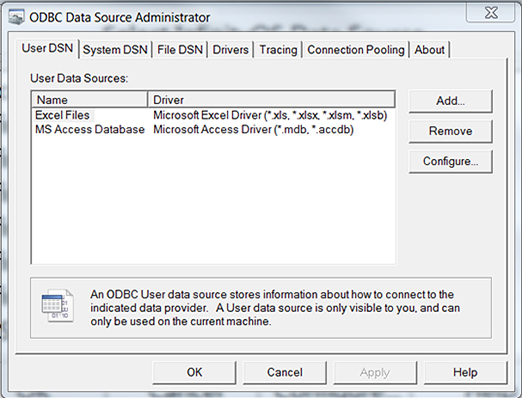The height and width of the screenshot is (398, 522).
Task: Click the Configure... button
Action: [450, 161]
